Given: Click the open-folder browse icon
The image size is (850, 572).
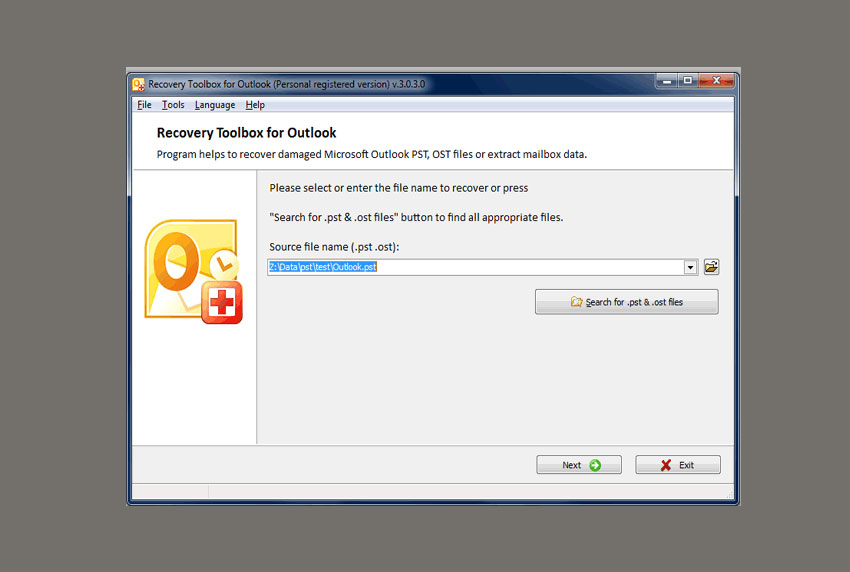Looking at the screenshot, I should pos(711,267).
